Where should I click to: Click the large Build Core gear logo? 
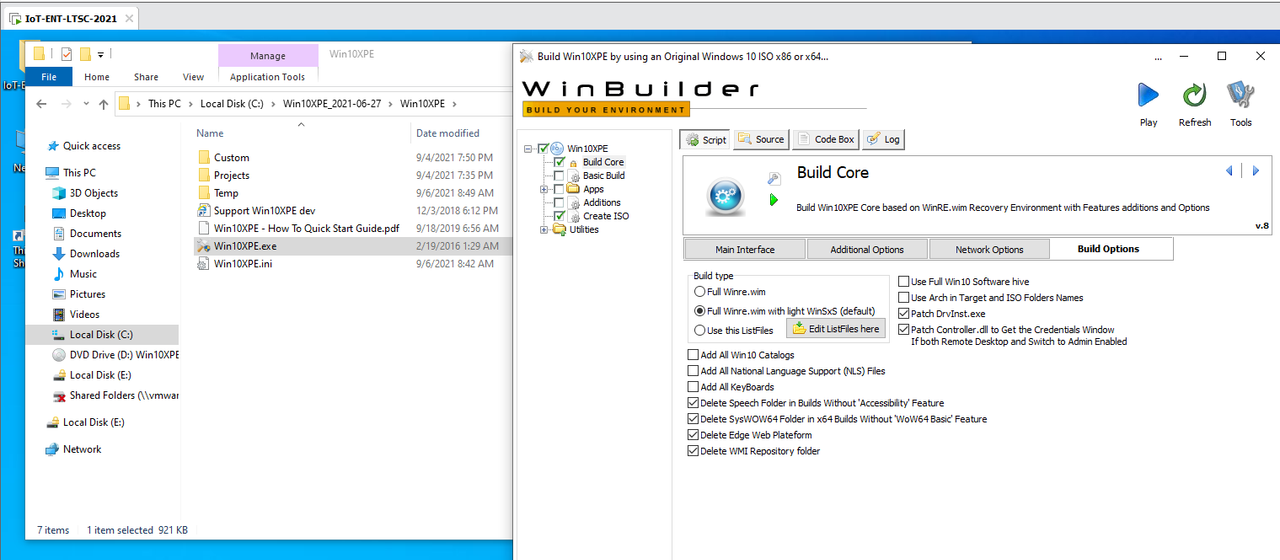click(725, 197)
